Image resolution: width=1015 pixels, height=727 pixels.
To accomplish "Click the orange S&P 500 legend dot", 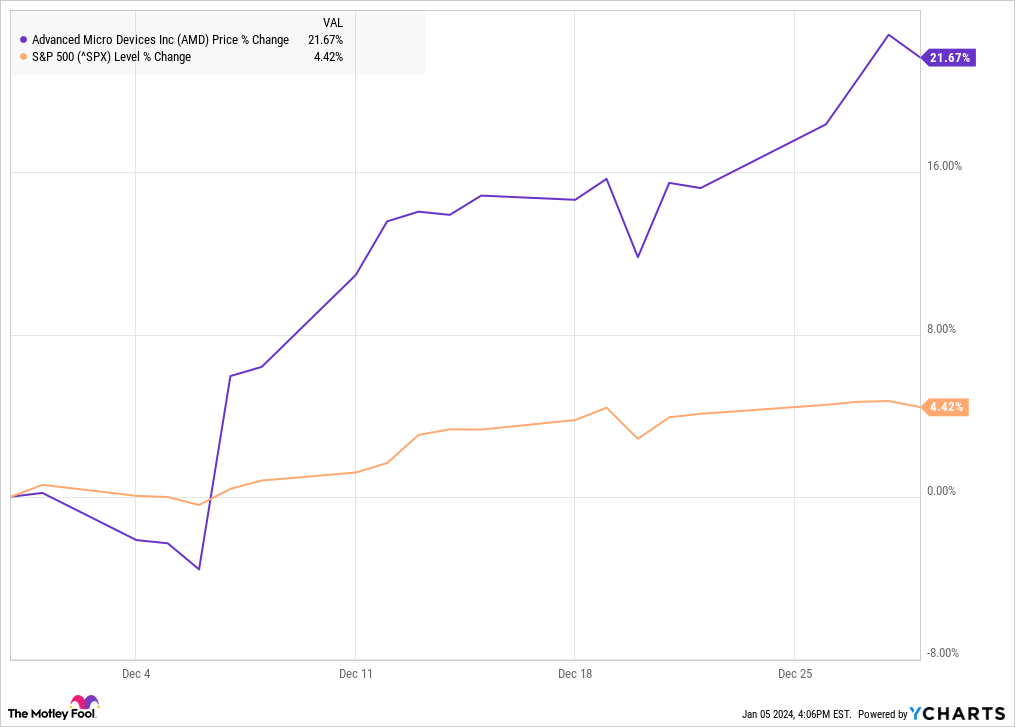I will (24, 57).
